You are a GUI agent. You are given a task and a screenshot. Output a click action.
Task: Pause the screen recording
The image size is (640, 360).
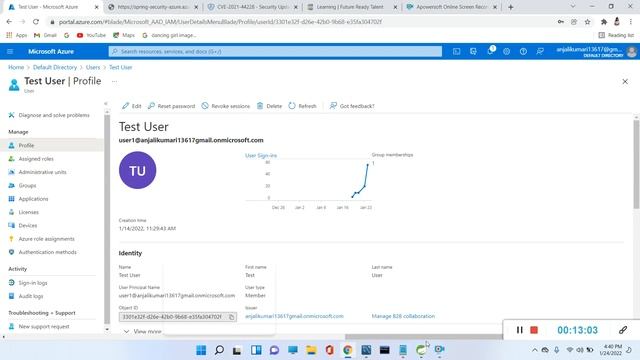[x=519, y=330]
